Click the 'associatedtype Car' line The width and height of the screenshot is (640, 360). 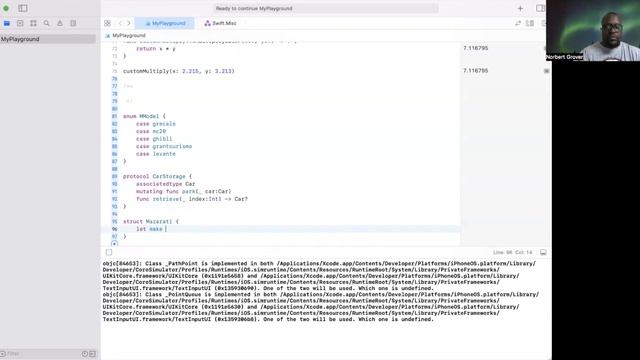click(x=166, y=184)
